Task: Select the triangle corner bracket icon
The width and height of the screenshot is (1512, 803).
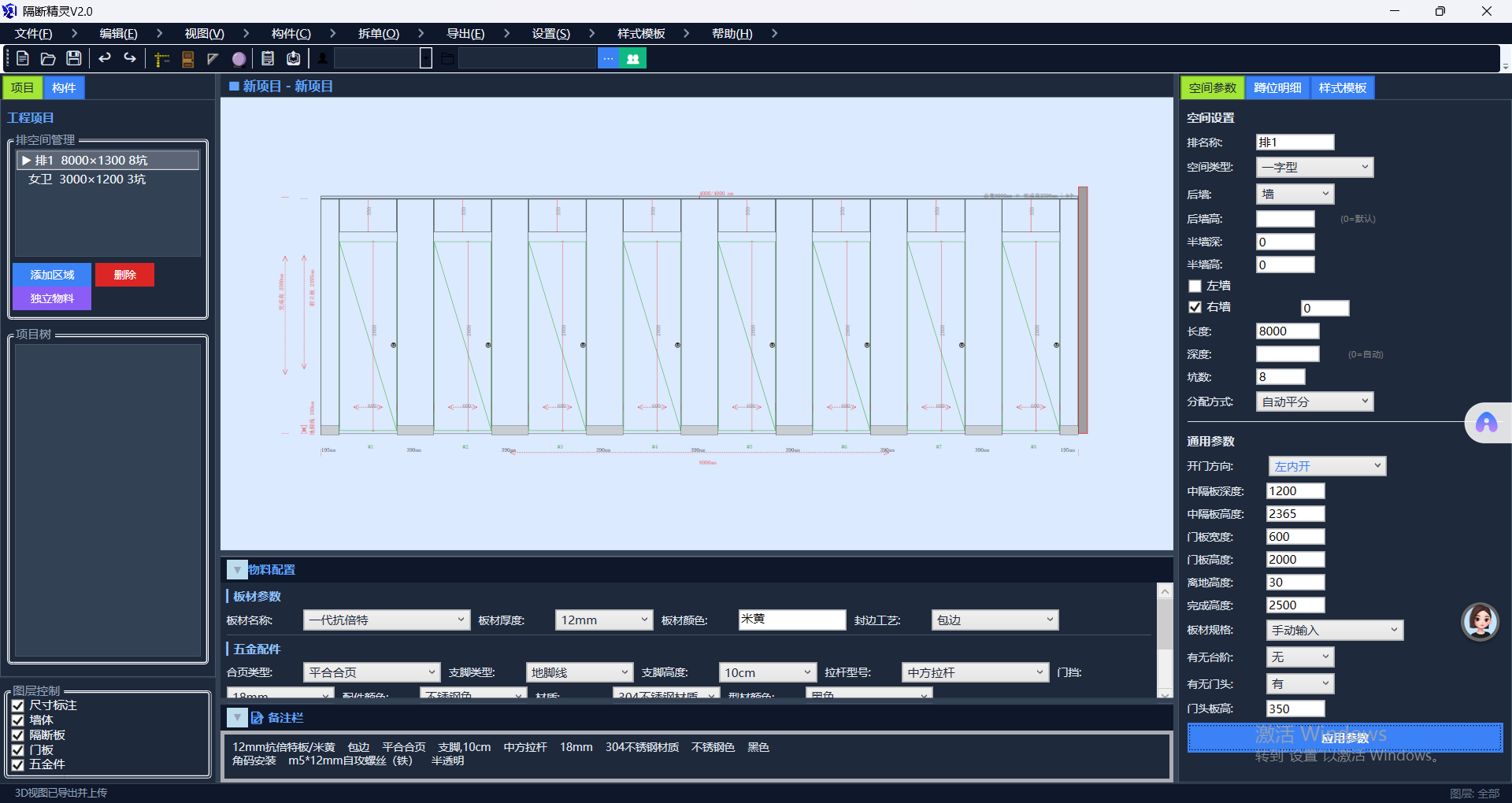Action: [213, 59]
